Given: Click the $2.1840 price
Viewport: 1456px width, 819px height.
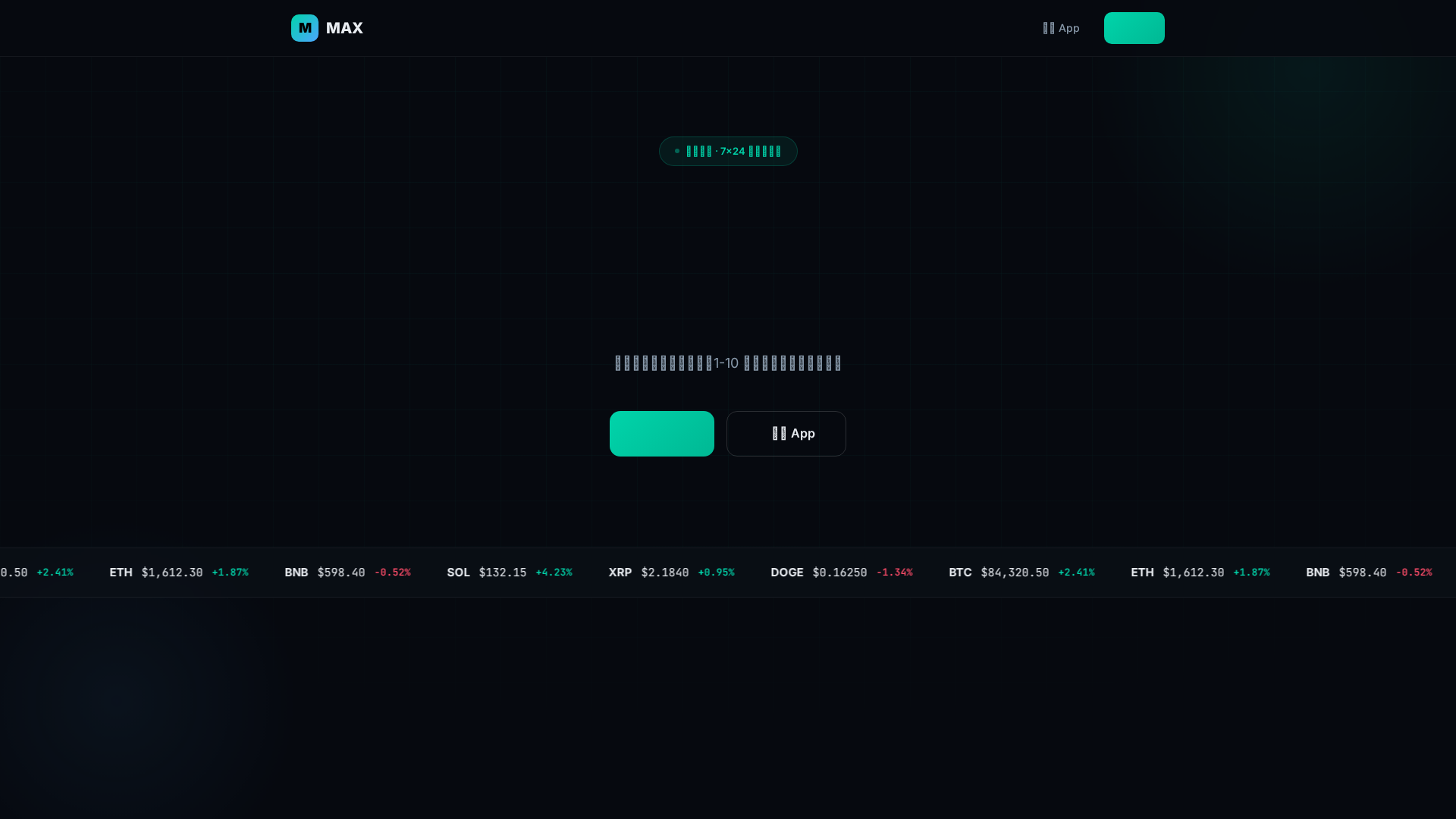Looking at the screenshot, I should tap(665, 573).
